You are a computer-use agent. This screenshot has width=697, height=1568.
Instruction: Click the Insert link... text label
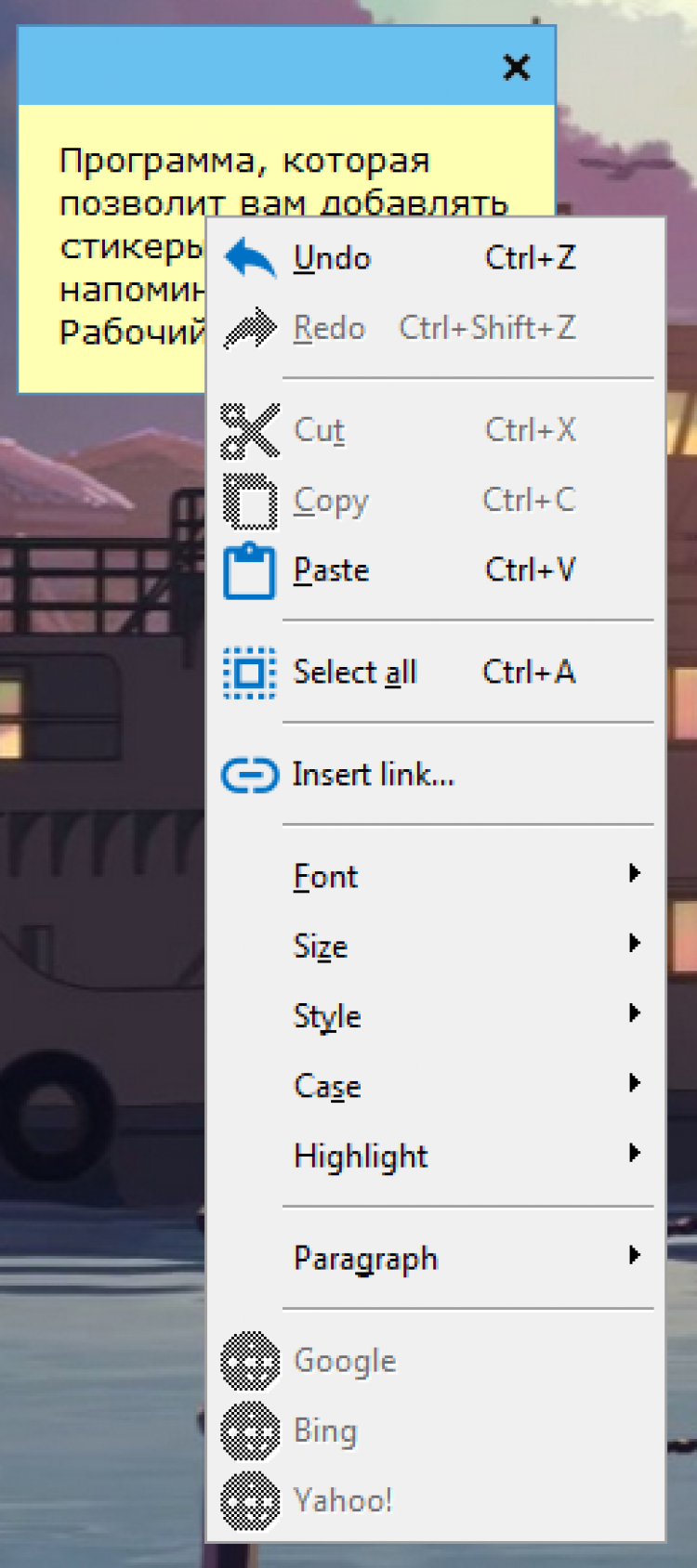[x=374, y=774]
